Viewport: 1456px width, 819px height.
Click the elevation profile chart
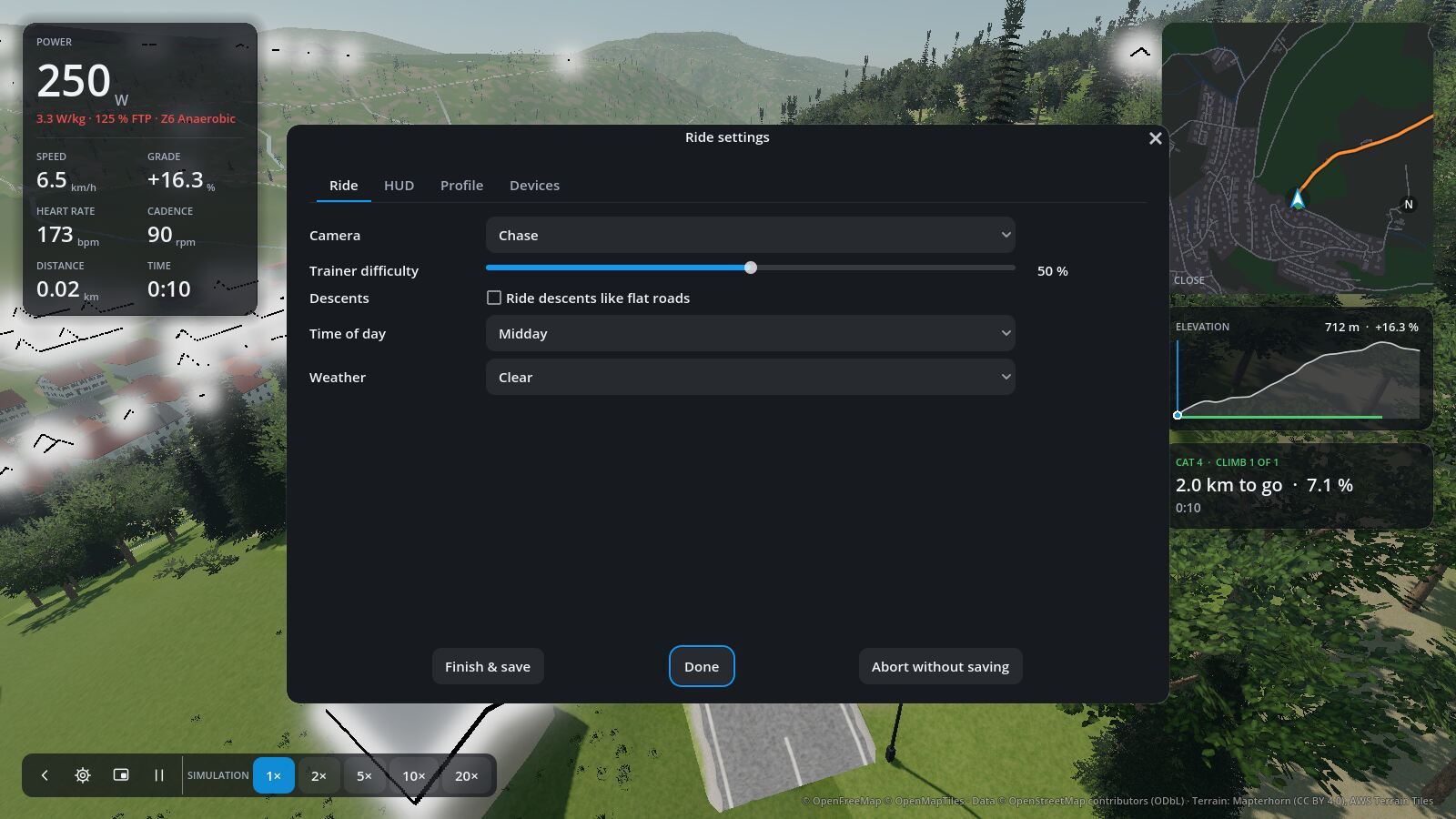[1299, 379]
